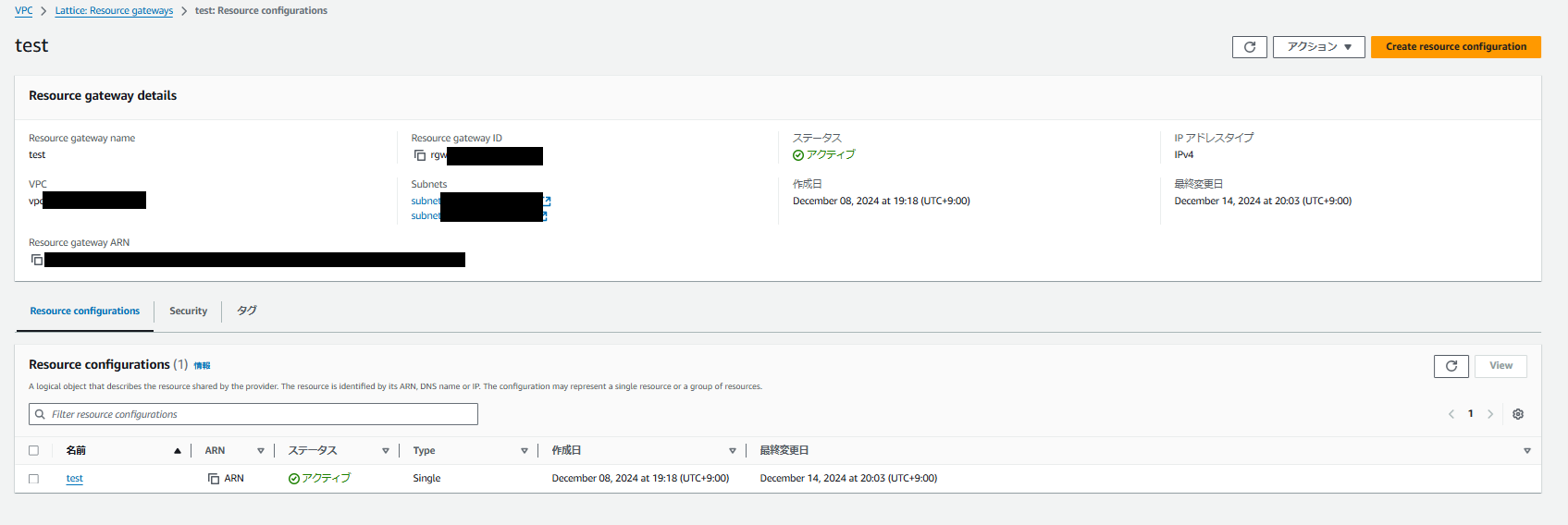Open Lattice: Resource gateways breadcrumb
This screenshot has width=1568, height=525.
click(x=114, y=11)
